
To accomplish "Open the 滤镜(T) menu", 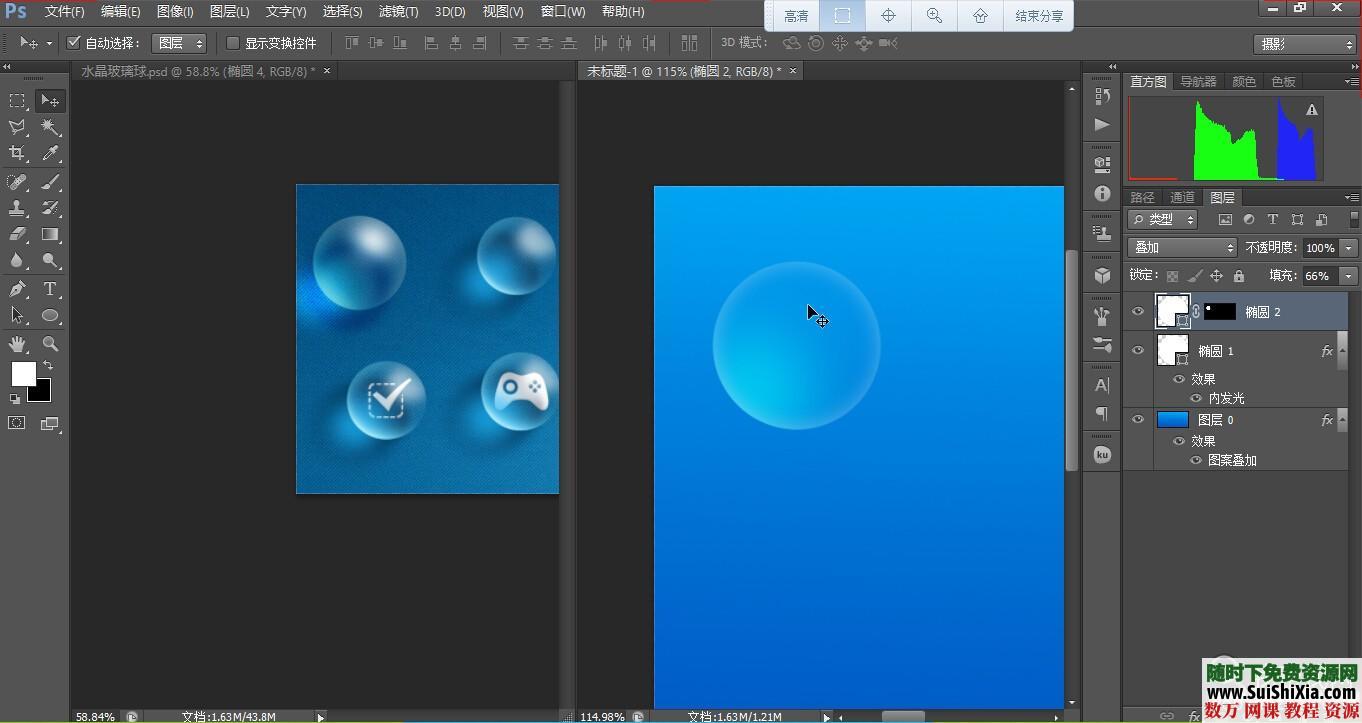I will (398, 12).
